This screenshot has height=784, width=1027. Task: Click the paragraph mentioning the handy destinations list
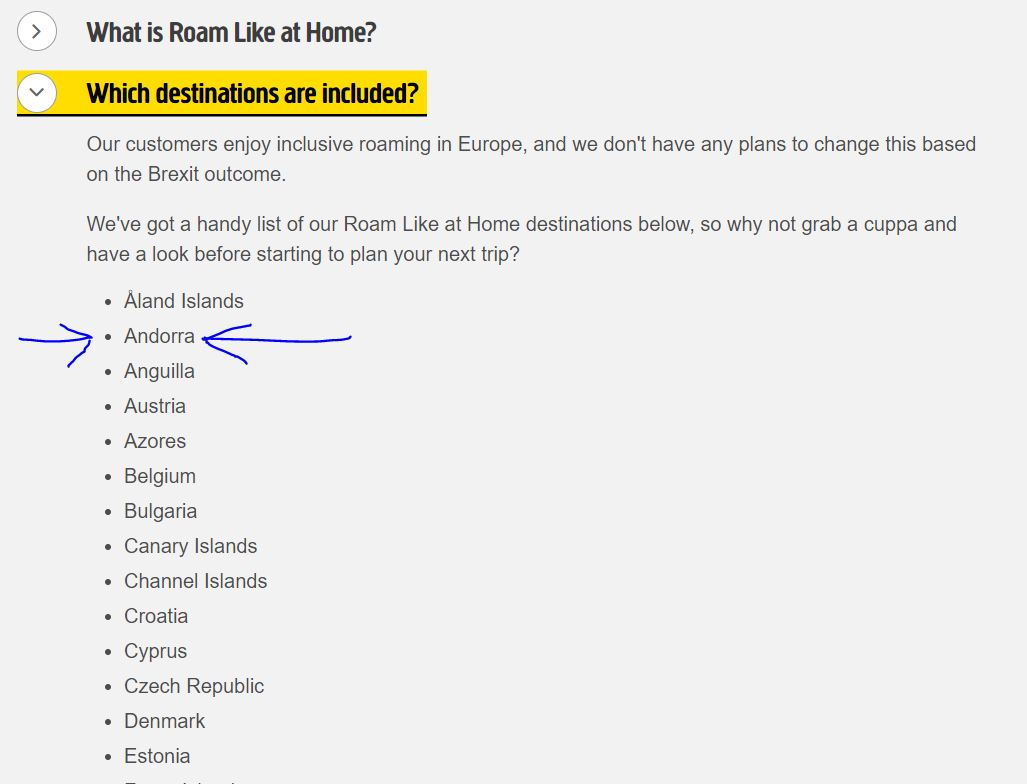pyautogui.click(x=521, y=239)
